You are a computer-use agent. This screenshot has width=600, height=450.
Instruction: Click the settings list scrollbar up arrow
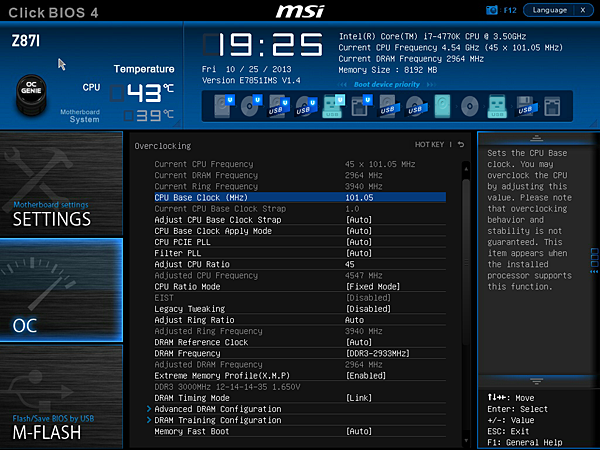coord(466,169)
